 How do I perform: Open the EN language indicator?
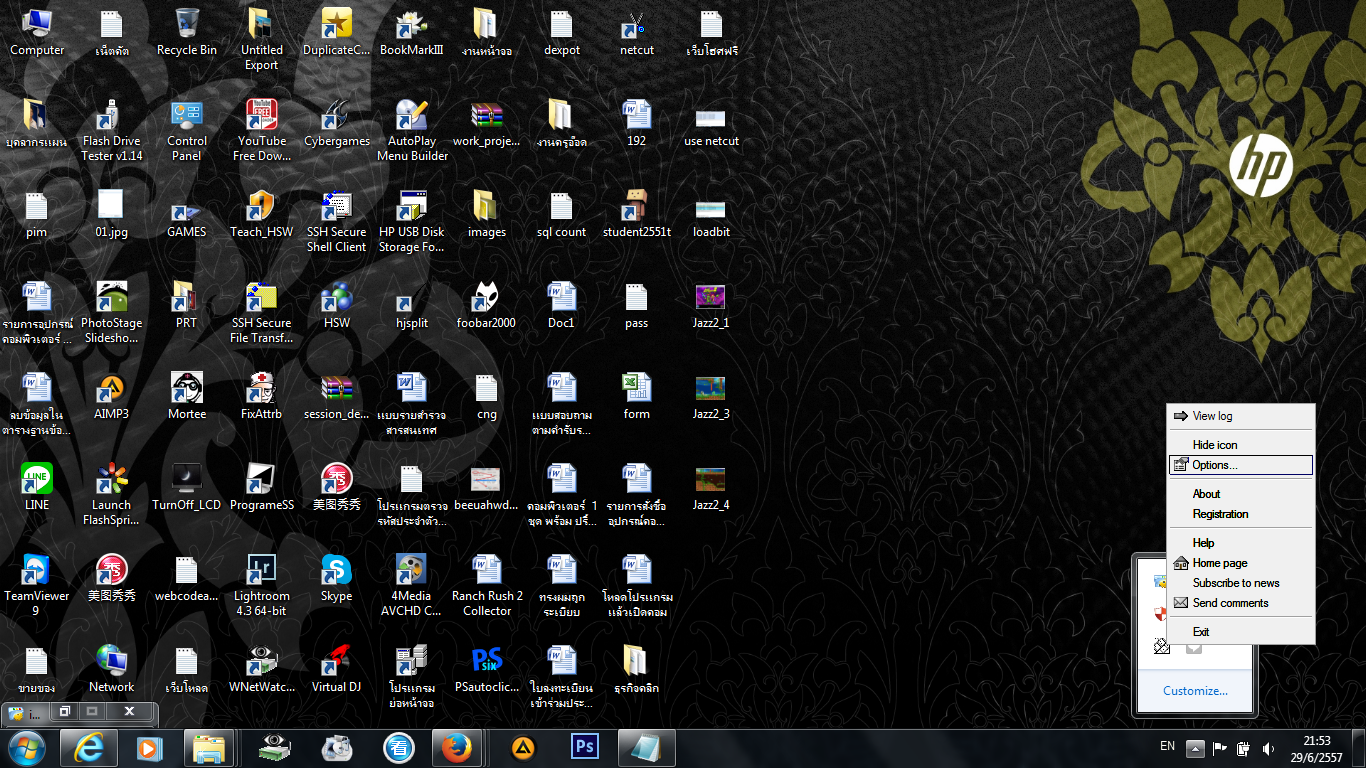tap(1167, 746)
